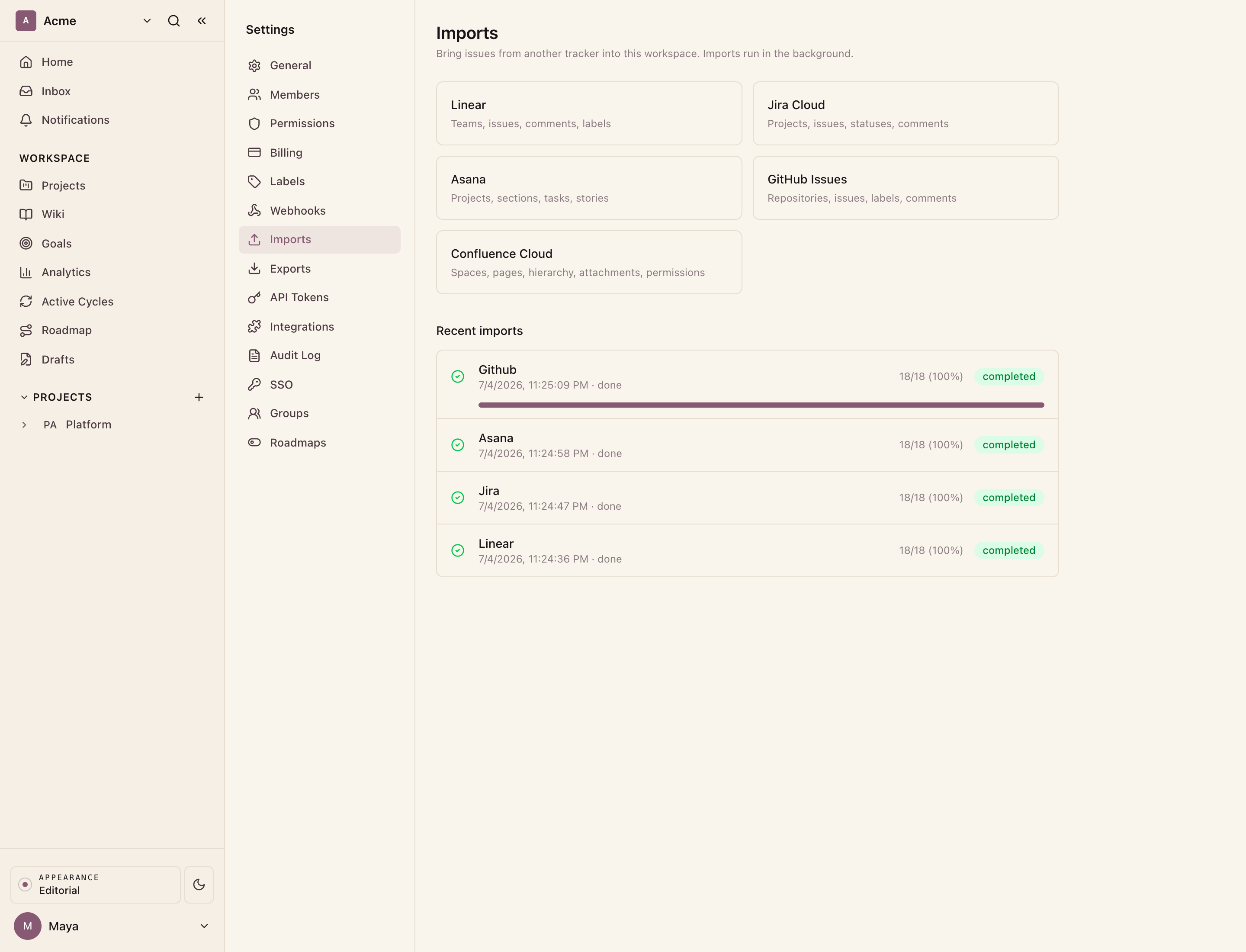Choose the GitHub Issues import card
1246x952 pixels.
906,187
